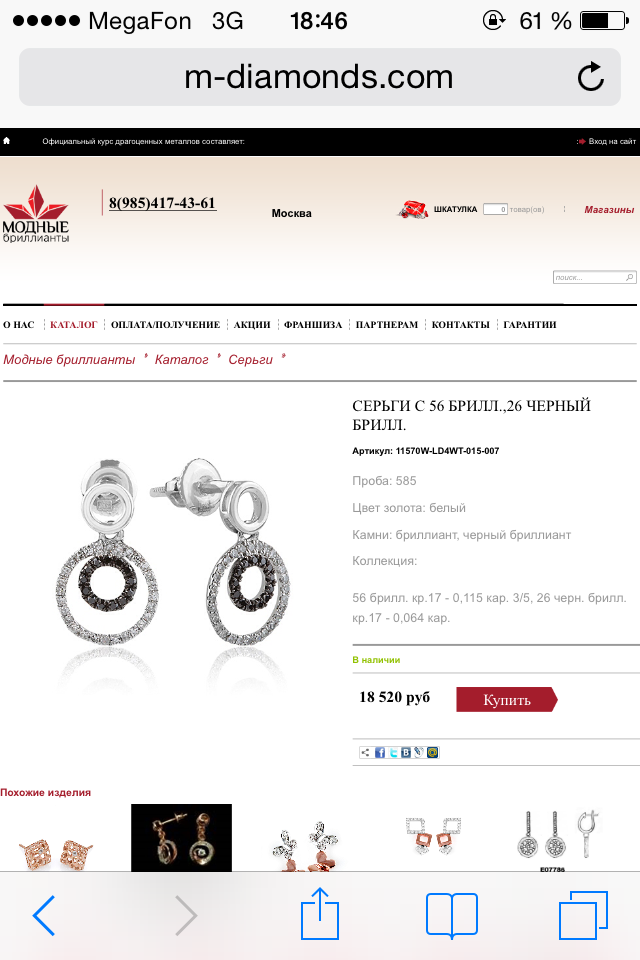Share product on Facebook
Image resolution: width=640 pixels, height=960 pixels.
(x=380, y=752)
